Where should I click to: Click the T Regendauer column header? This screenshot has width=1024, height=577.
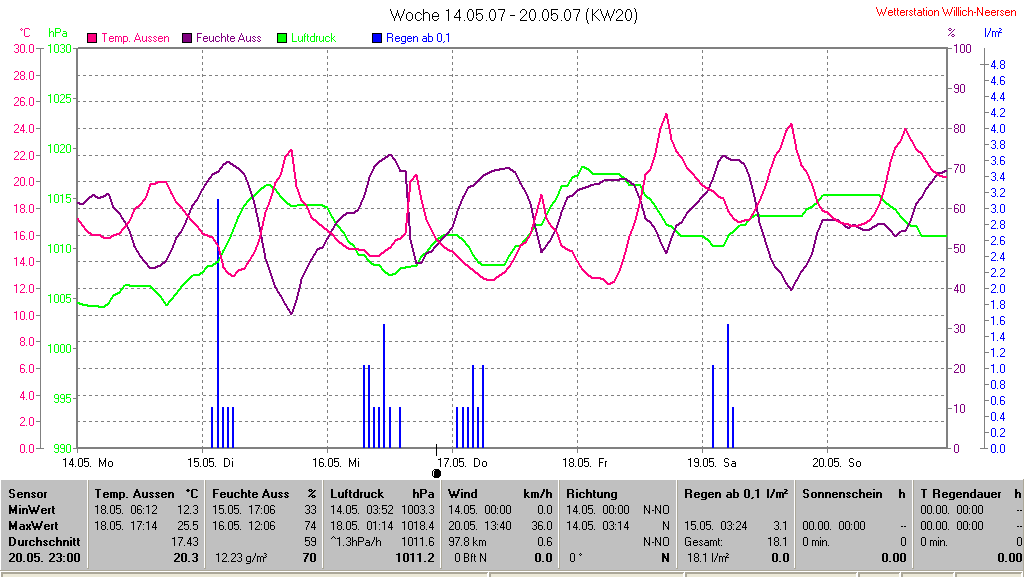click(971, 494)
